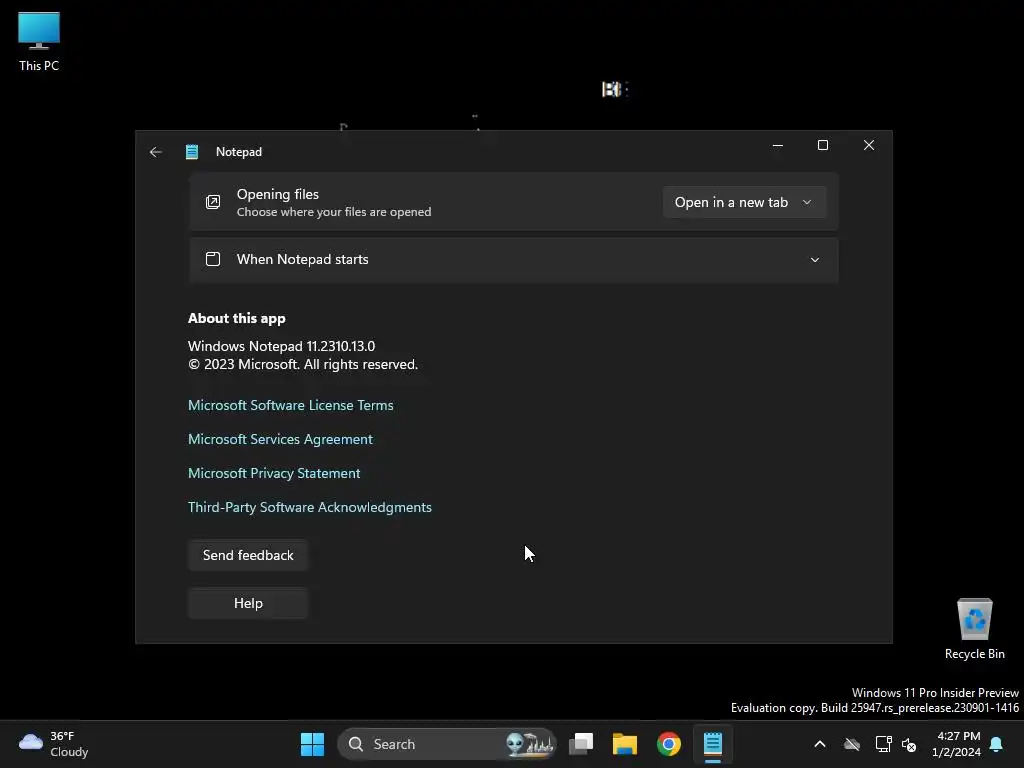
Task: Open the notification bell icon
Action: pyautogui.click(x=997, y=744)
